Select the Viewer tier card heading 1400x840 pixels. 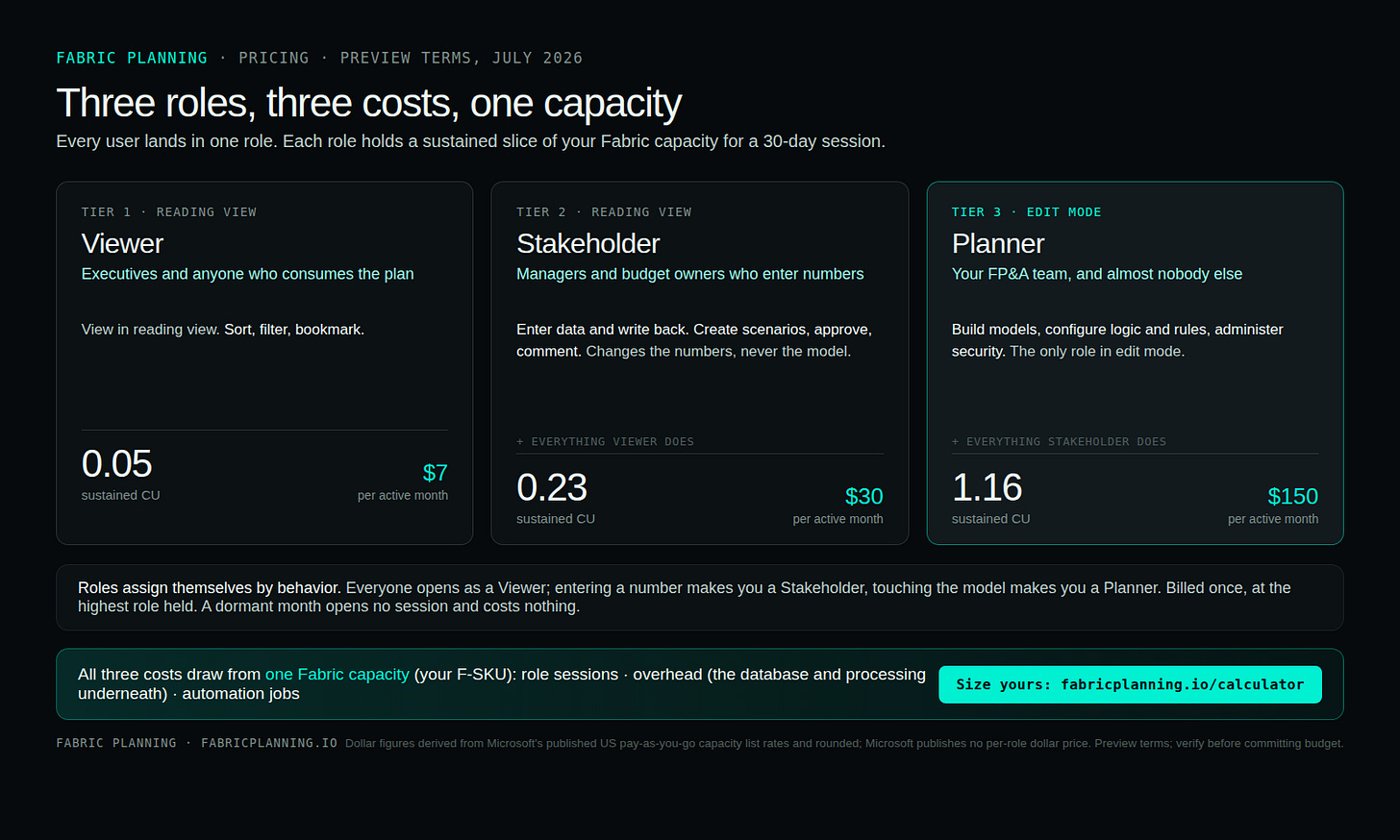[x=122, y=243]
